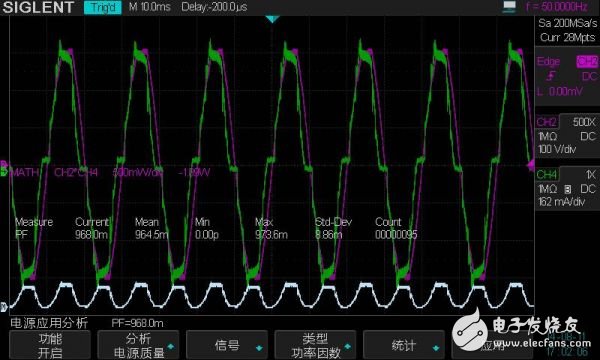
Task: Expand the 分析 电源质量 dropdown
Action: click(x=138, y=345)
